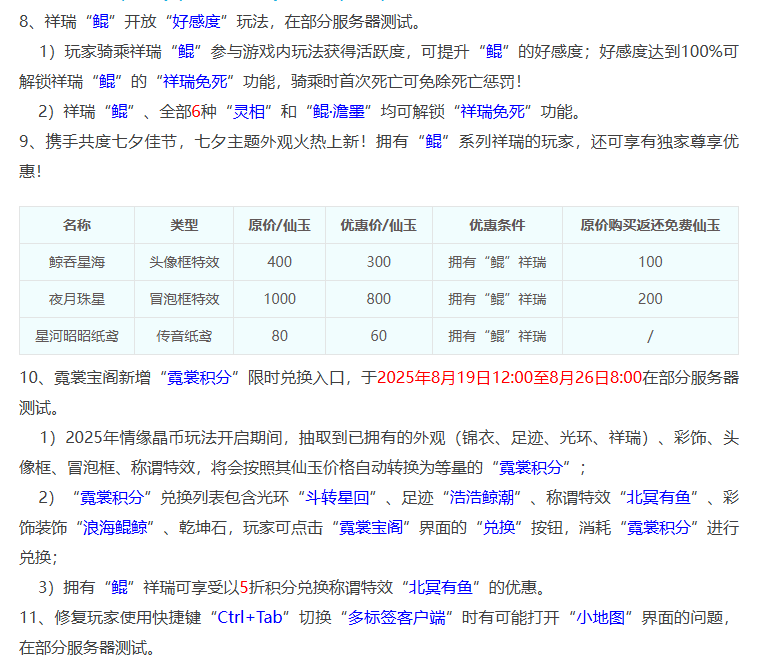Click the blue Ctrl+Tab shortcut text
This screenshot has width=762, height=668.
(x=250, y=617)
